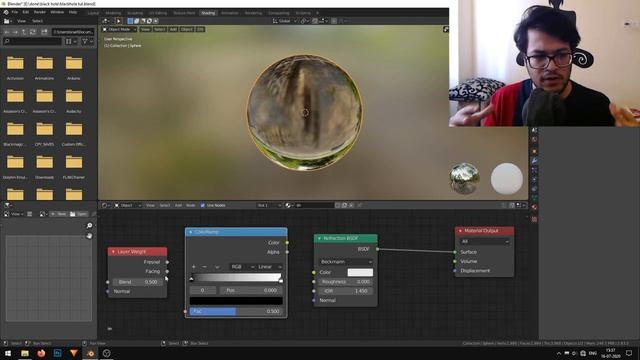The height and width of the screenshot is (360, 640).
Task: Open the Render menu
Action: tap(40, 12)
